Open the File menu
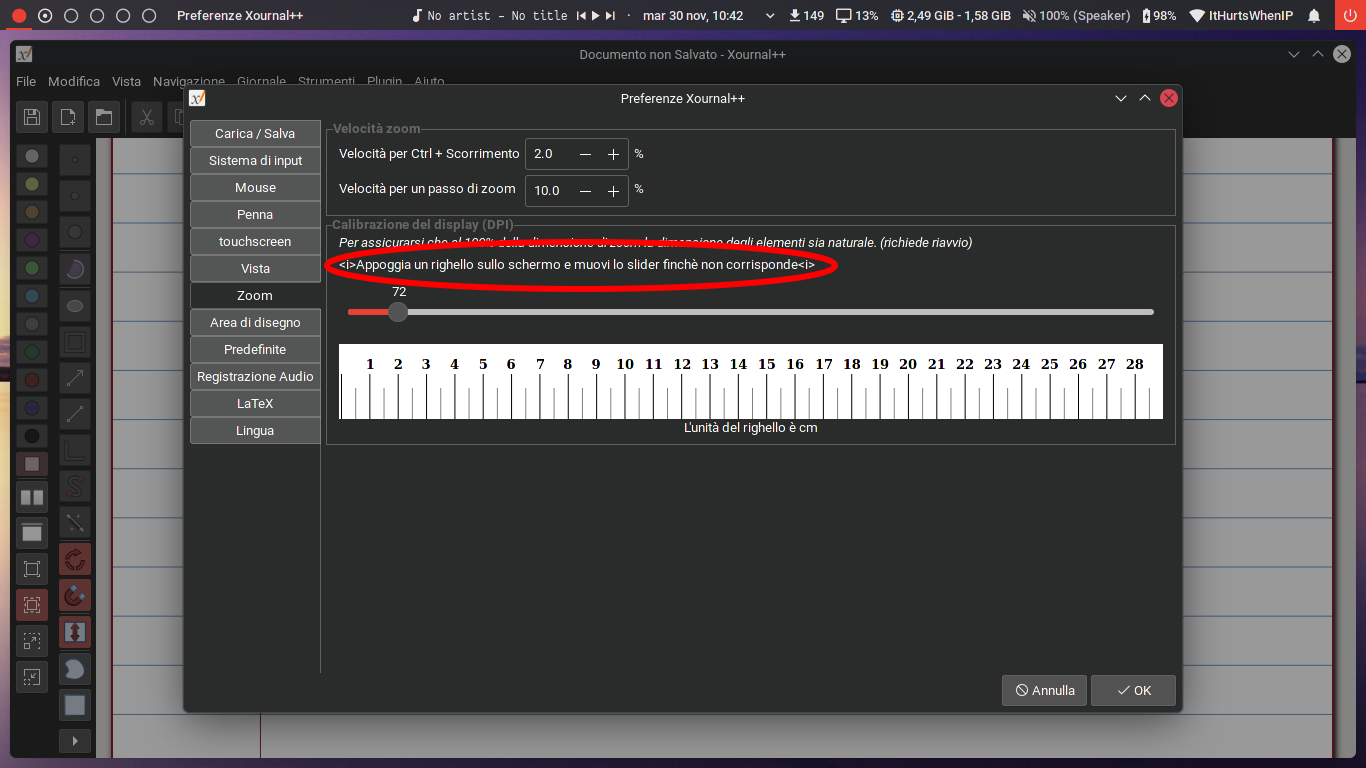1366x768 pixels. [26, 81]
